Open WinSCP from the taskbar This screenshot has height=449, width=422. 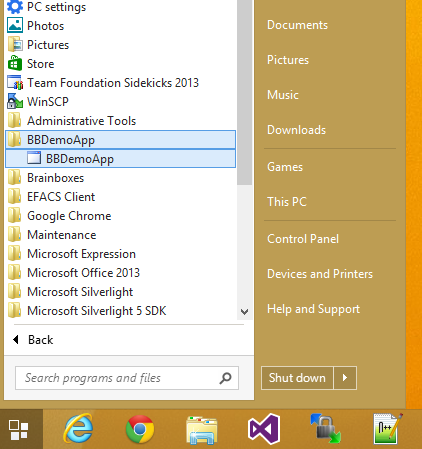click(x=325, y=429)
